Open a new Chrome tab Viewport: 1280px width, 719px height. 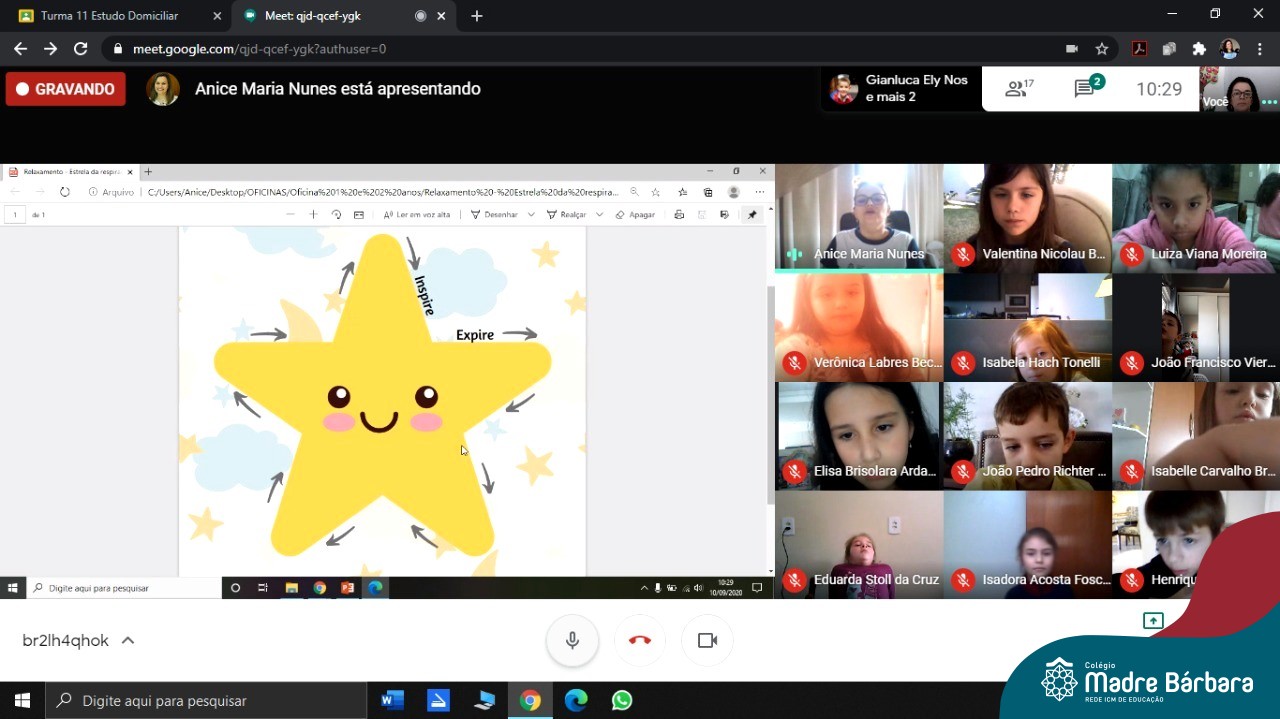[x=477, y=16]
